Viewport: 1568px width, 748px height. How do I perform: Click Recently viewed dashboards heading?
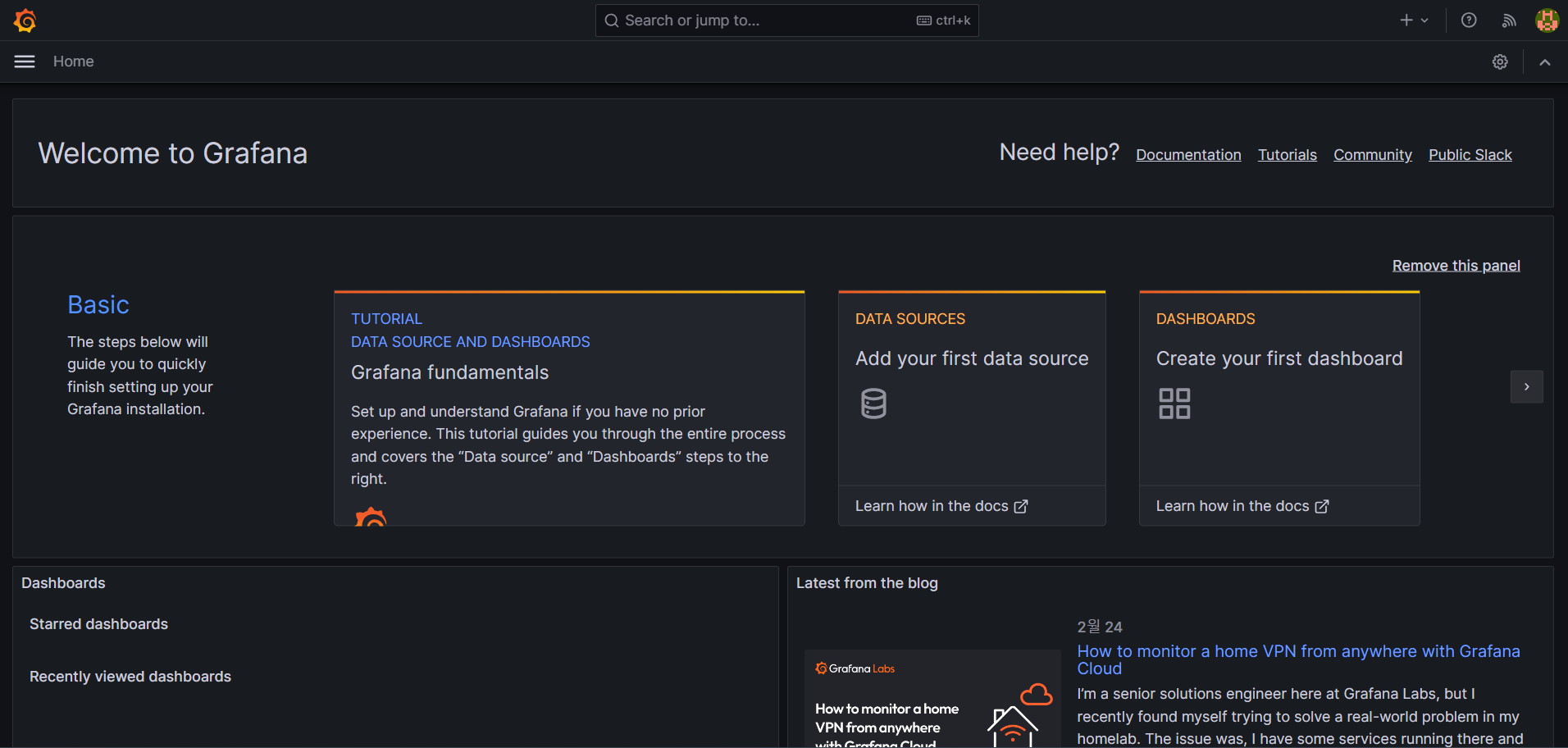(130, 677)
